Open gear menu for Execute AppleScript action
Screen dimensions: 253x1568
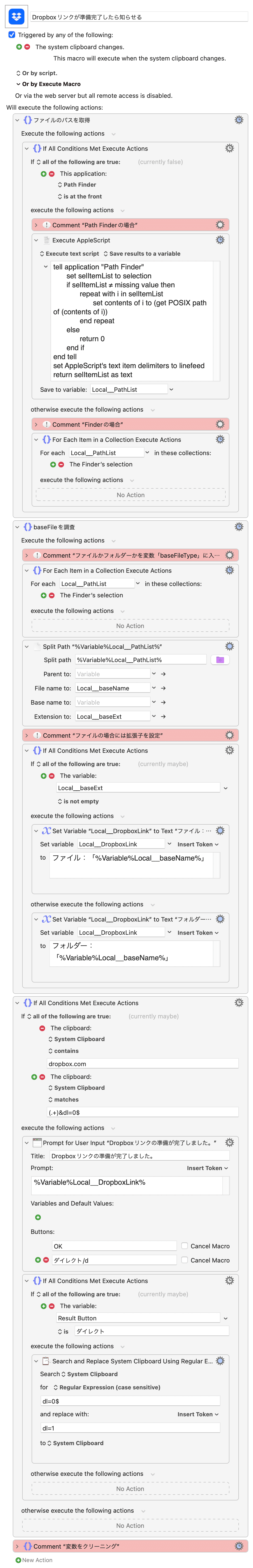(x=220, y=240)
